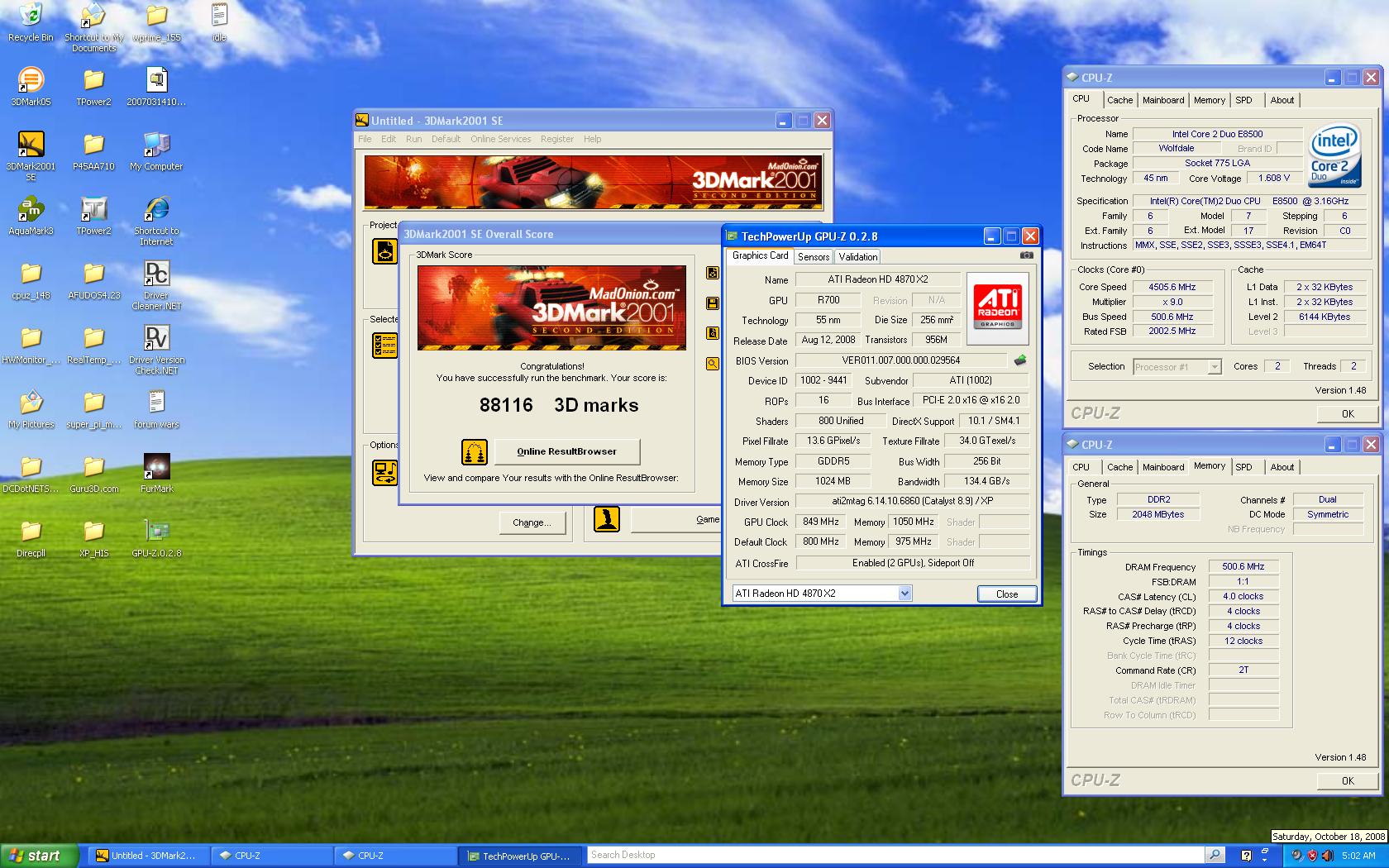This screenshot has height=868, width=1389.
Task: Select Cache tab in lower CPU-Z window
Action: click(1119, 467)
